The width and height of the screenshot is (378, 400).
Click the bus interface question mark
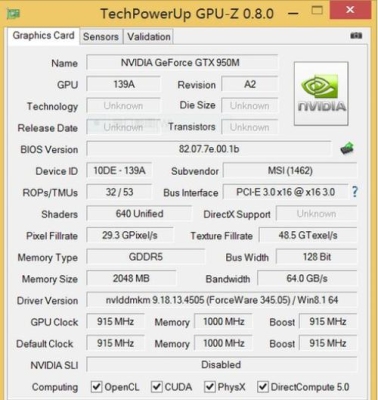click(355, 192)
